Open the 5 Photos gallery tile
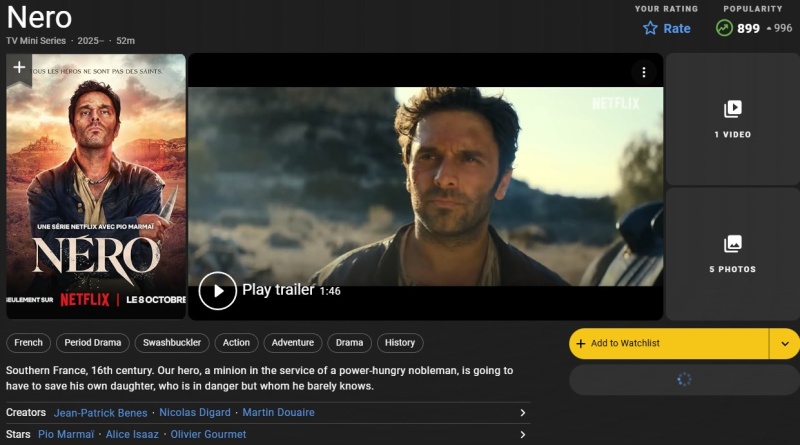The height and width of the screenshot is (445, 800). pos(732,252)
